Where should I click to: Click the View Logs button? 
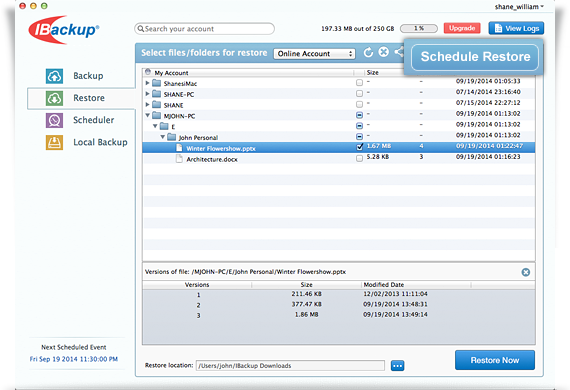click(x=516, y=28)
